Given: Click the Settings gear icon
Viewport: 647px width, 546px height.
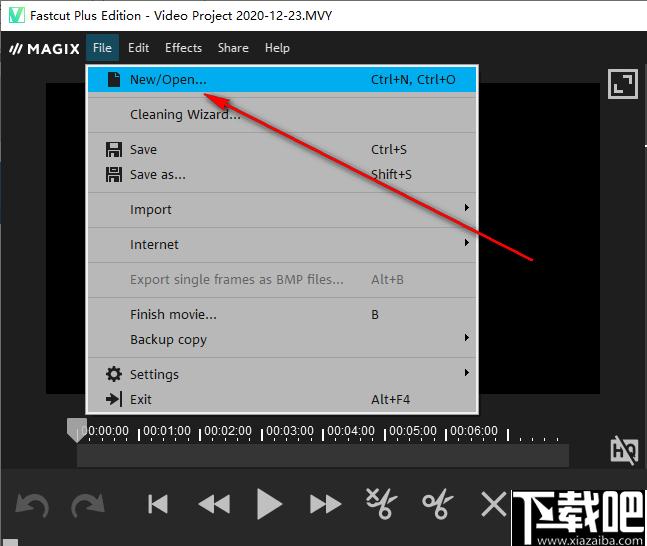Looking at the screenshot, I should [x=114, y=374].
